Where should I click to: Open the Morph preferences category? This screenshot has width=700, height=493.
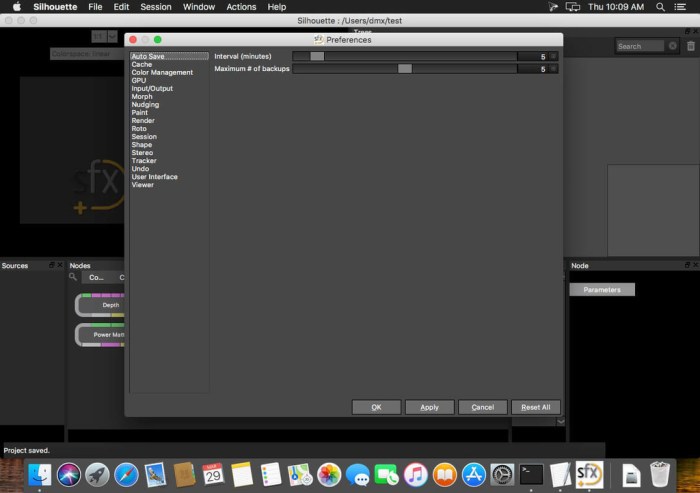[x=142, y=96]
